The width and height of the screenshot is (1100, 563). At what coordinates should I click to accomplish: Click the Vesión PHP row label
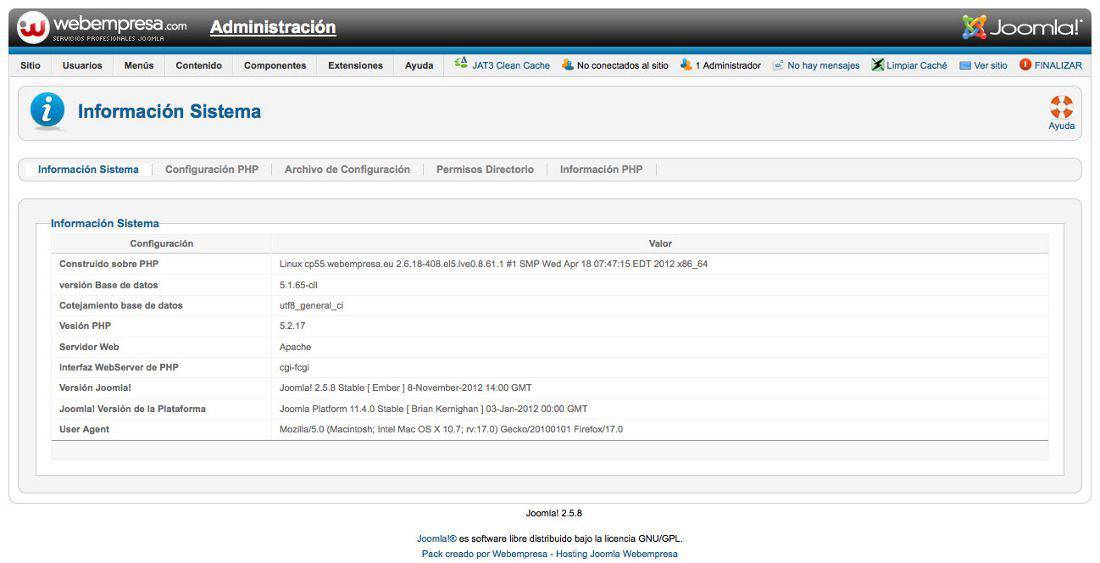pos(85,326)
